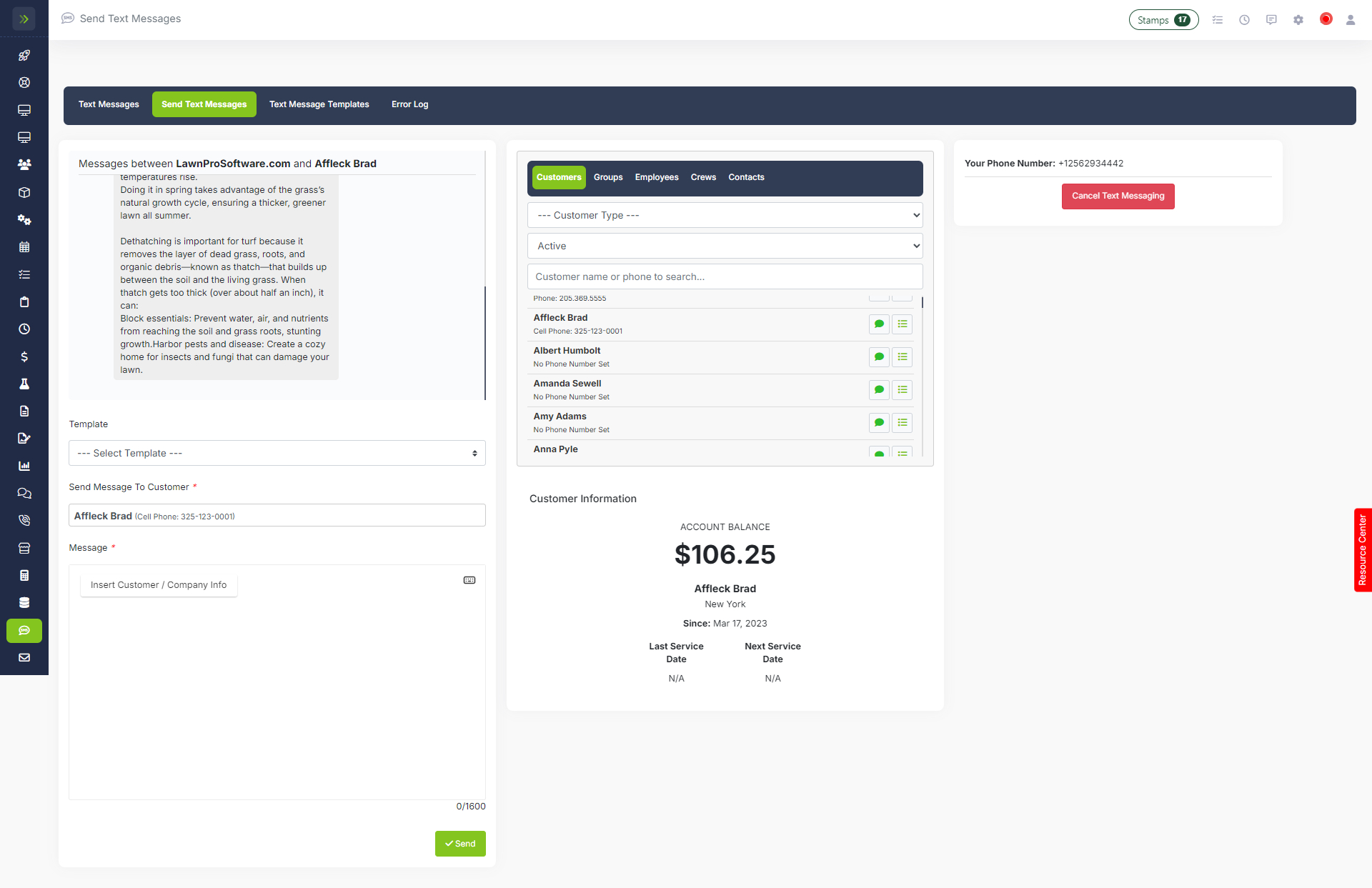The height and width of the screenshot is (888, 1372).
Task: Click the Insert Customer / Company Info button
Action: click(x=159, y=584)
